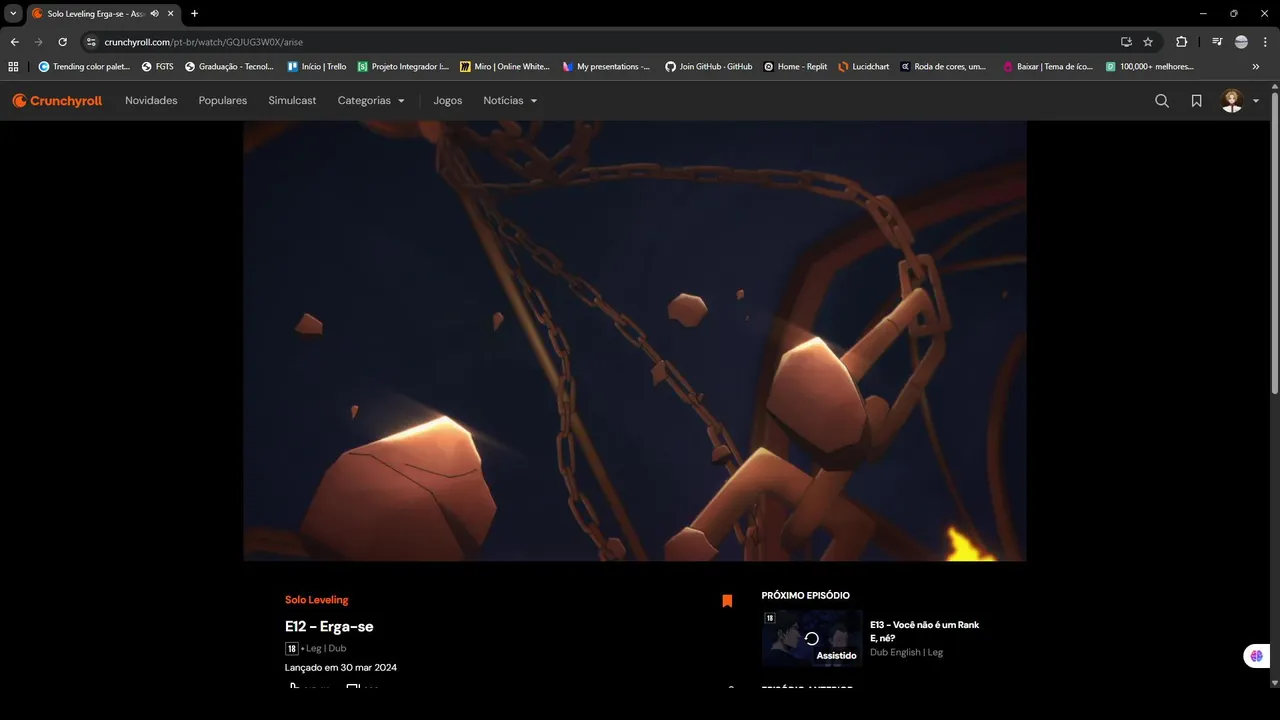
Task: Open the Chrome three-dot menu
Action: coord(1265,42)
